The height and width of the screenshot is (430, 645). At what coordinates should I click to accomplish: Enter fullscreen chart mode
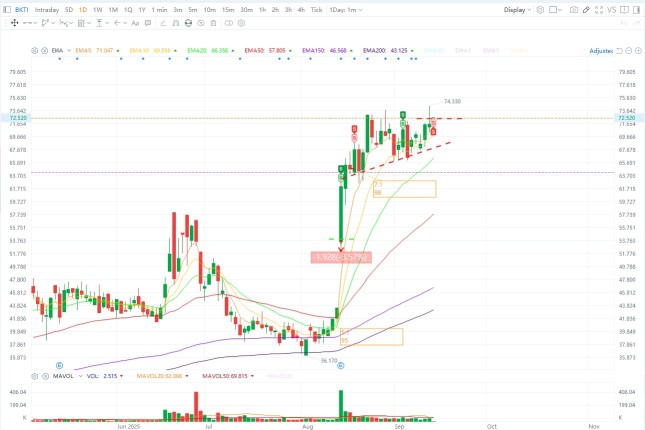pos(599,9)
